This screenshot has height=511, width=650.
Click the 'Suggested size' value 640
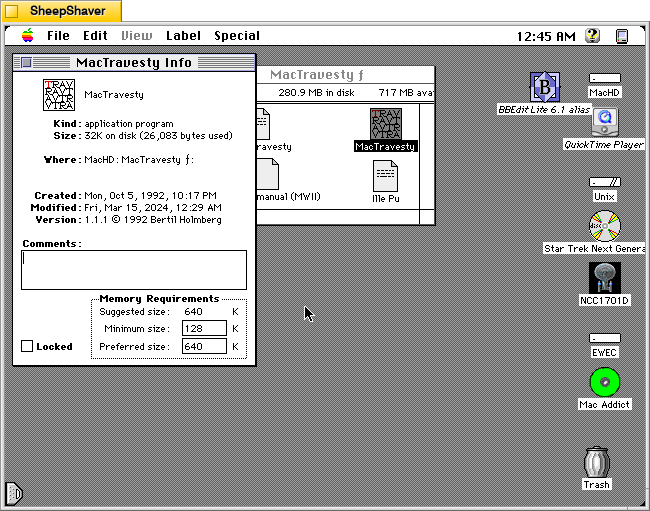click(194, 312)
